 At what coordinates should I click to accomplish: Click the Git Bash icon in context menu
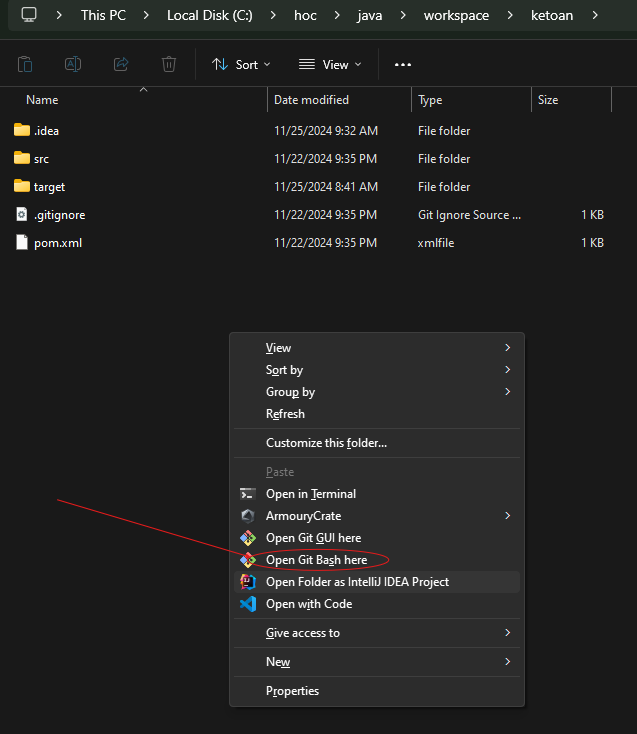pyautogui.click(x=248, y=560)
